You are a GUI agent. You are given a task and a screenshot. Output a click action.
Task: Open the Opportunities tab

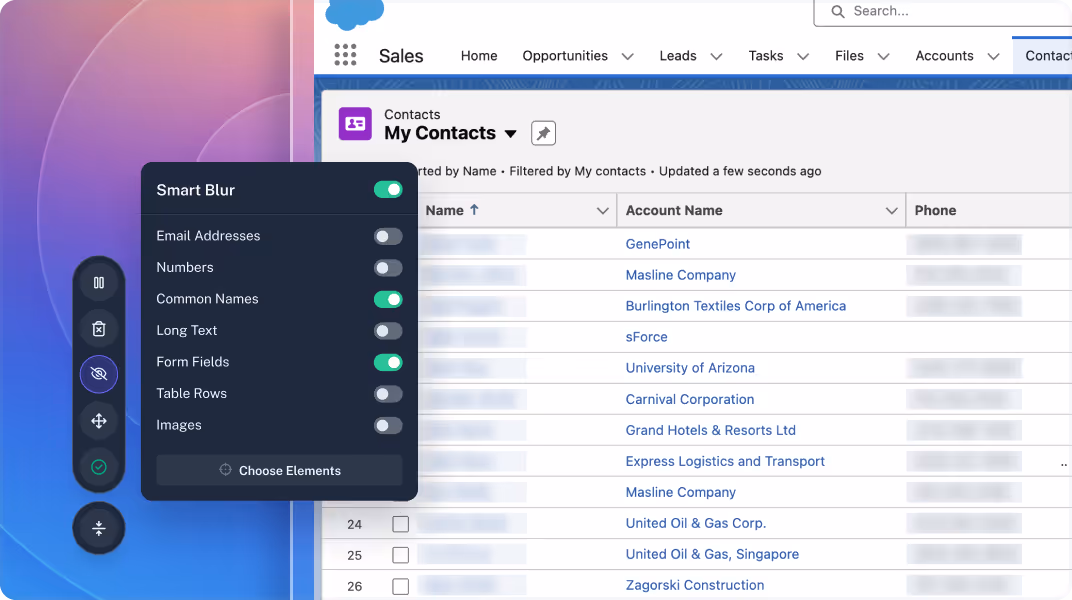[x=565, y=55]
